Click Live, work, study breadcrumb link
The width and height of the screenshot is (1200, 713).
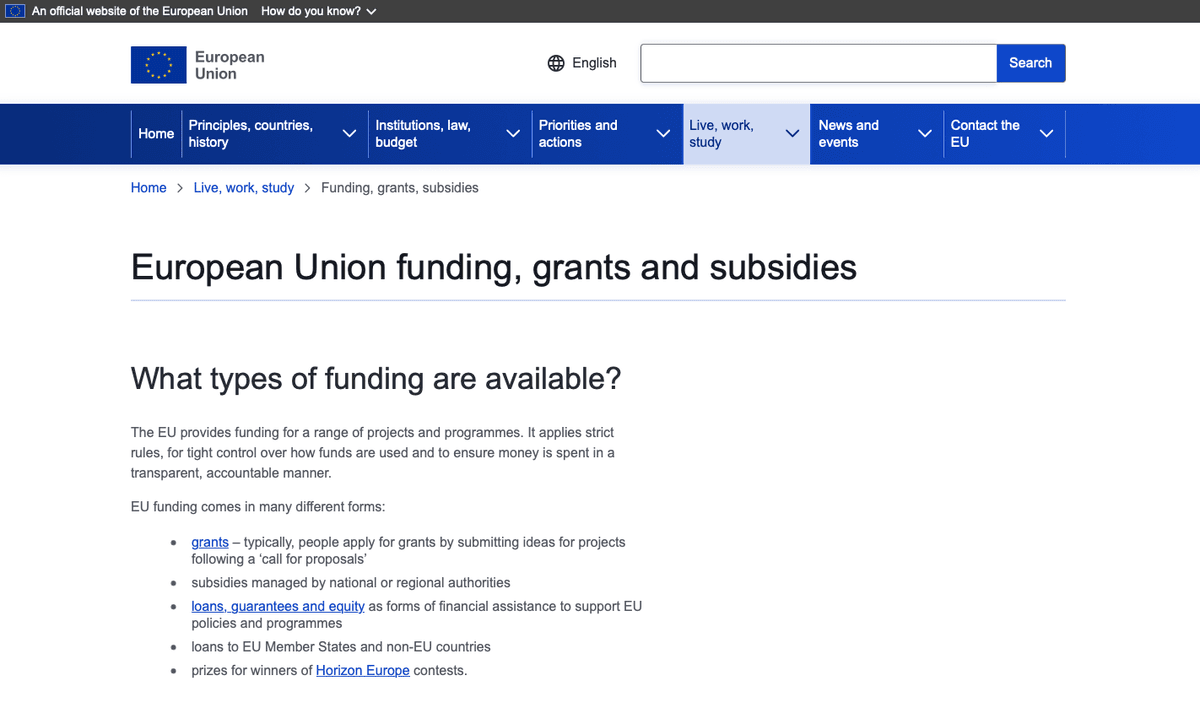(243, 187)
